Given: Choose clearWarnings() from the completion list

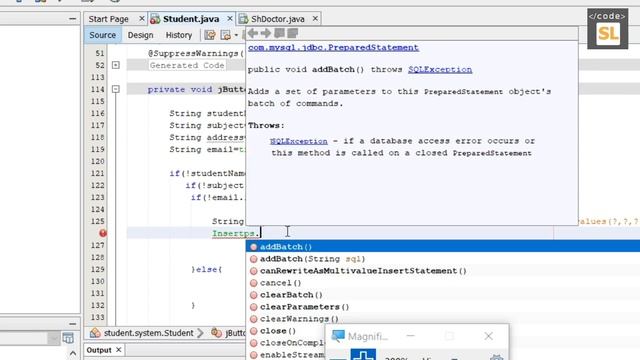Looking at the screenshot, I should pos(443,319).
